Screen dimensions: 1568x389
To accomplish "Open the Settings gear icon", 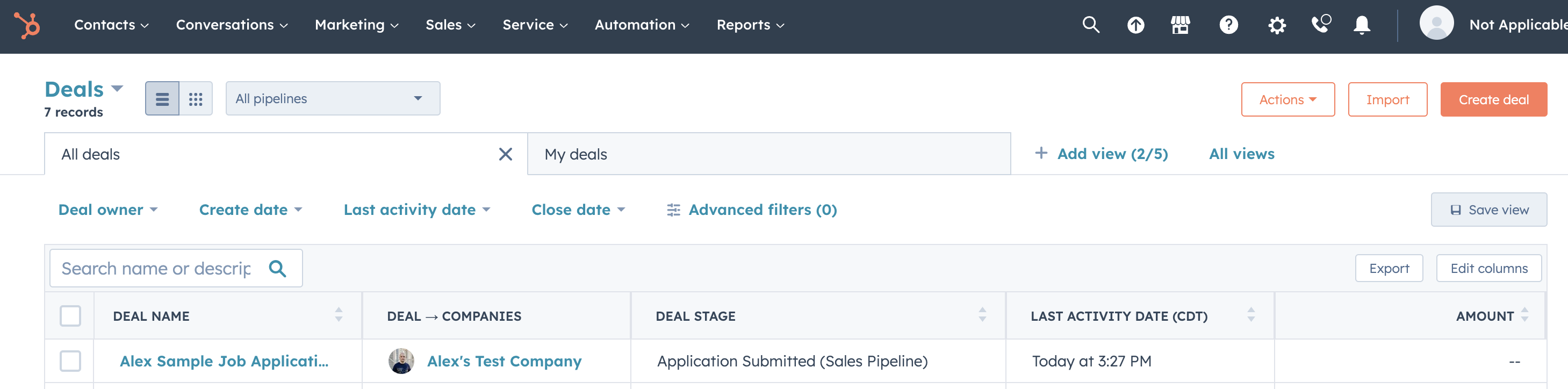I will 1276,25.
